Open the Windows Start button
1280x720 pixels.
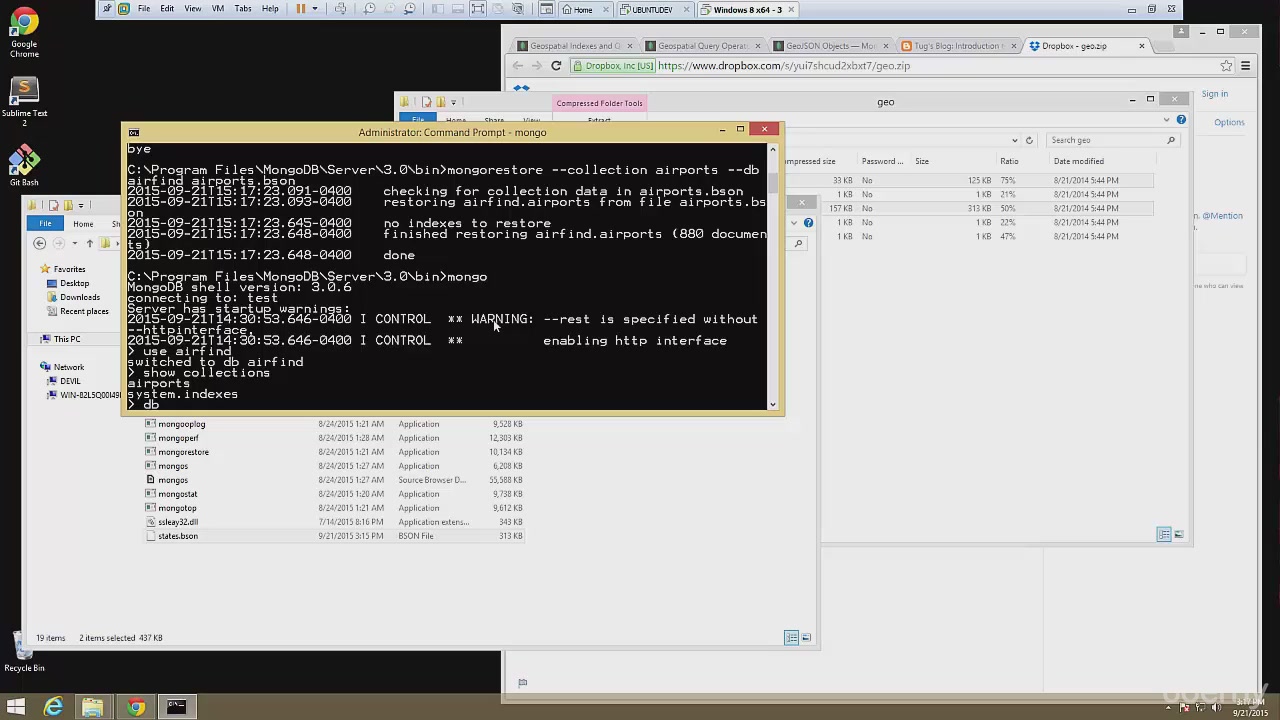[x=16, y=707]
